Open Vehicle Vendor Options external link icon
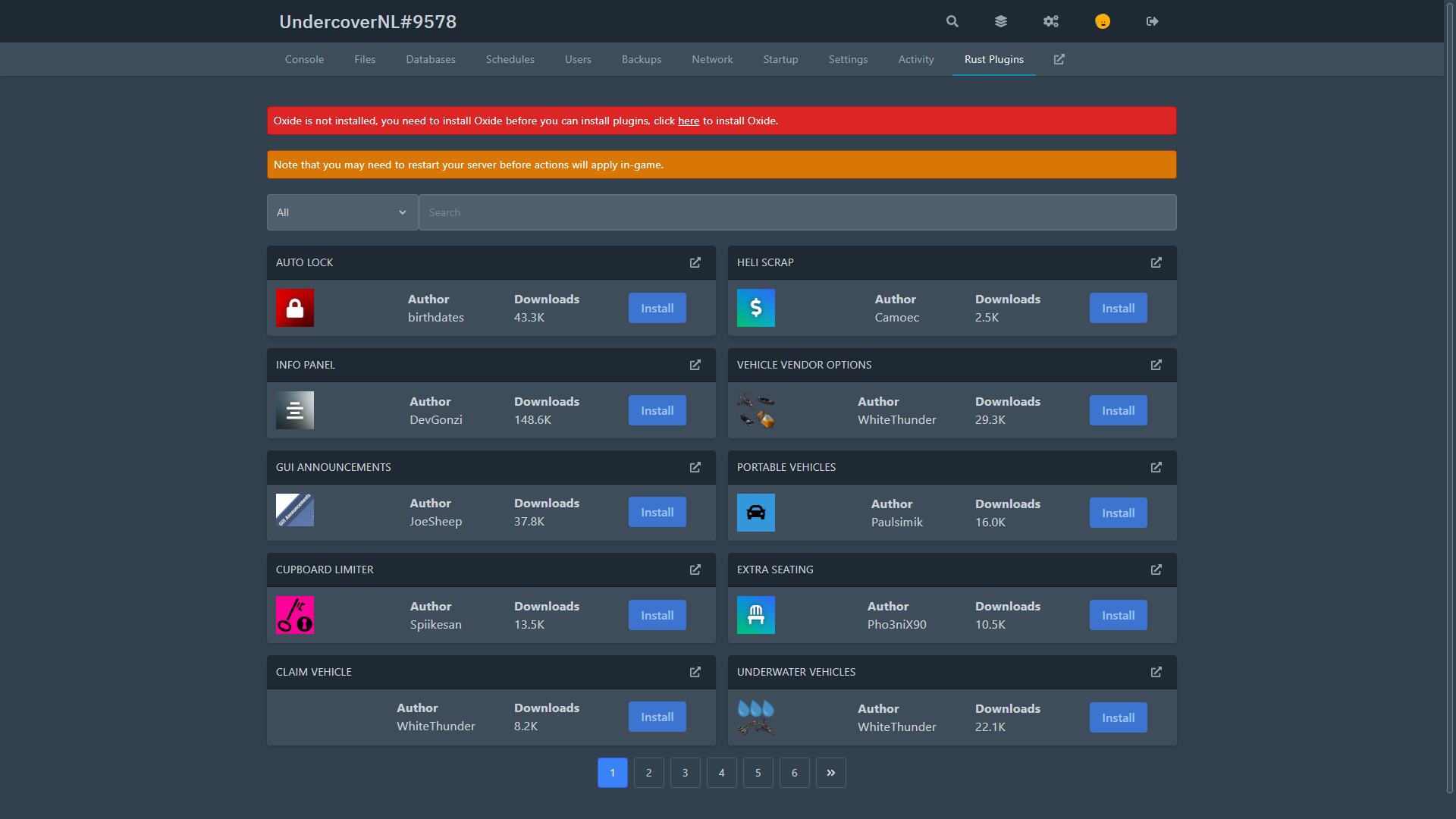Screen dimensions: 1456x819 point(1156,365)
